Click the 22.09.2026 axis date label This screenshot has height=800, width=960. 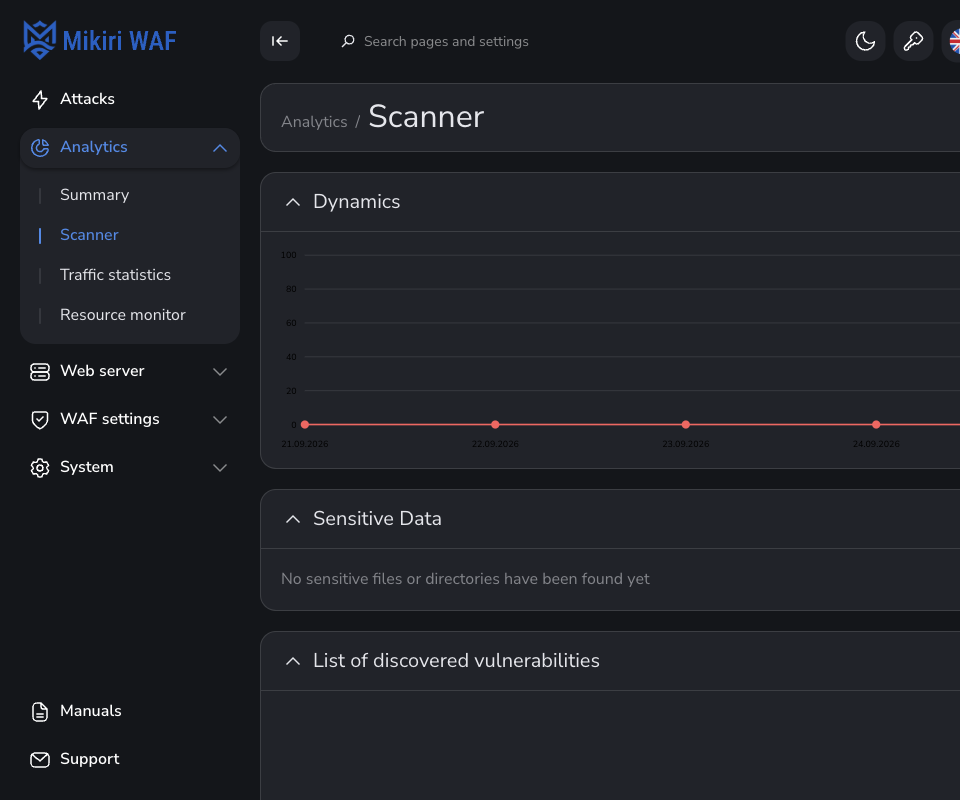[x=495, y=444]
